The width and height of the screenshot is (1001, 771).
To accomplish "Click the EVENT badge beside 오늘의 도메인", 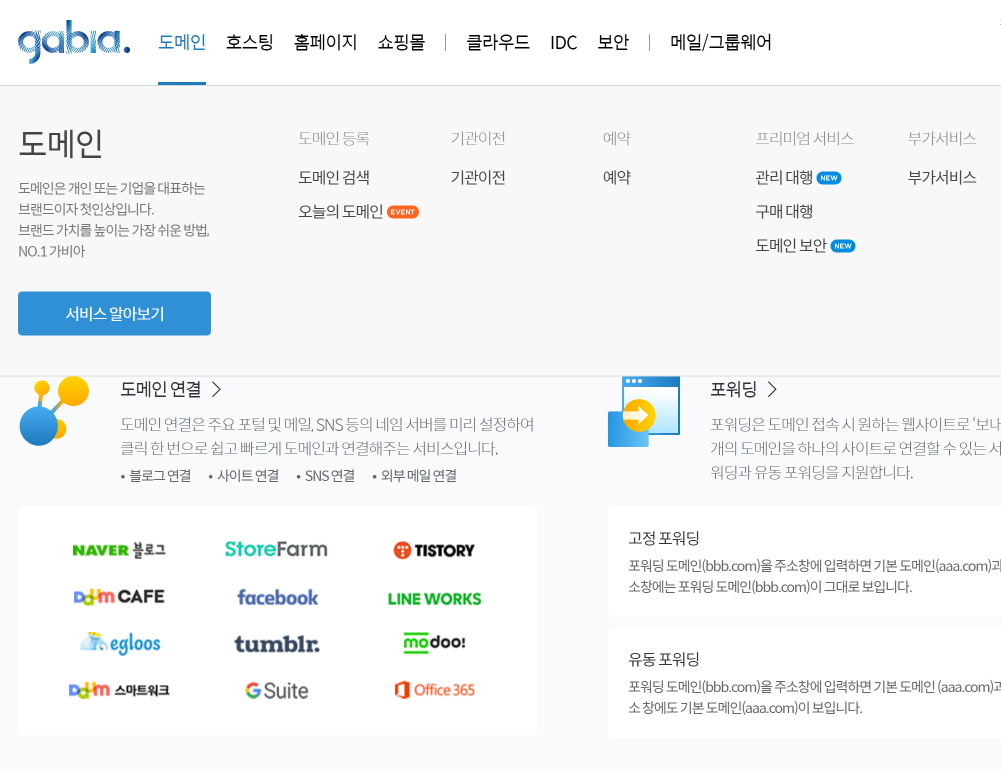I will [403, 212].
